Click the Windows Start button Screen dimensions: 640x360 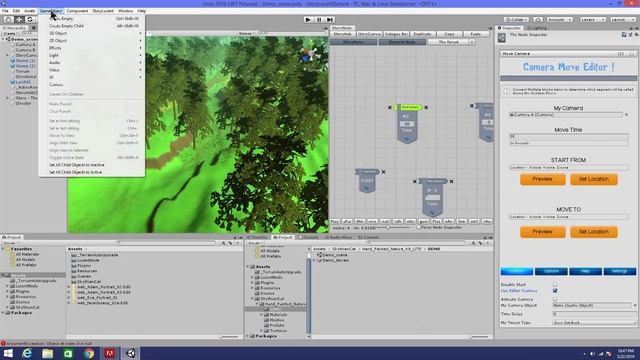click(8, 353)
